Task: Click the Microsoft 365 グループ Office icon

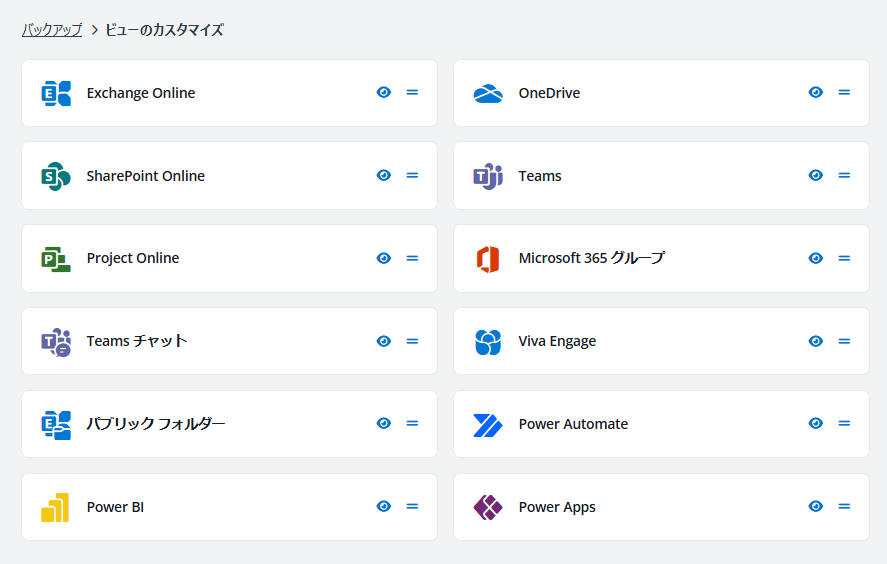Action: coord(488,259)
